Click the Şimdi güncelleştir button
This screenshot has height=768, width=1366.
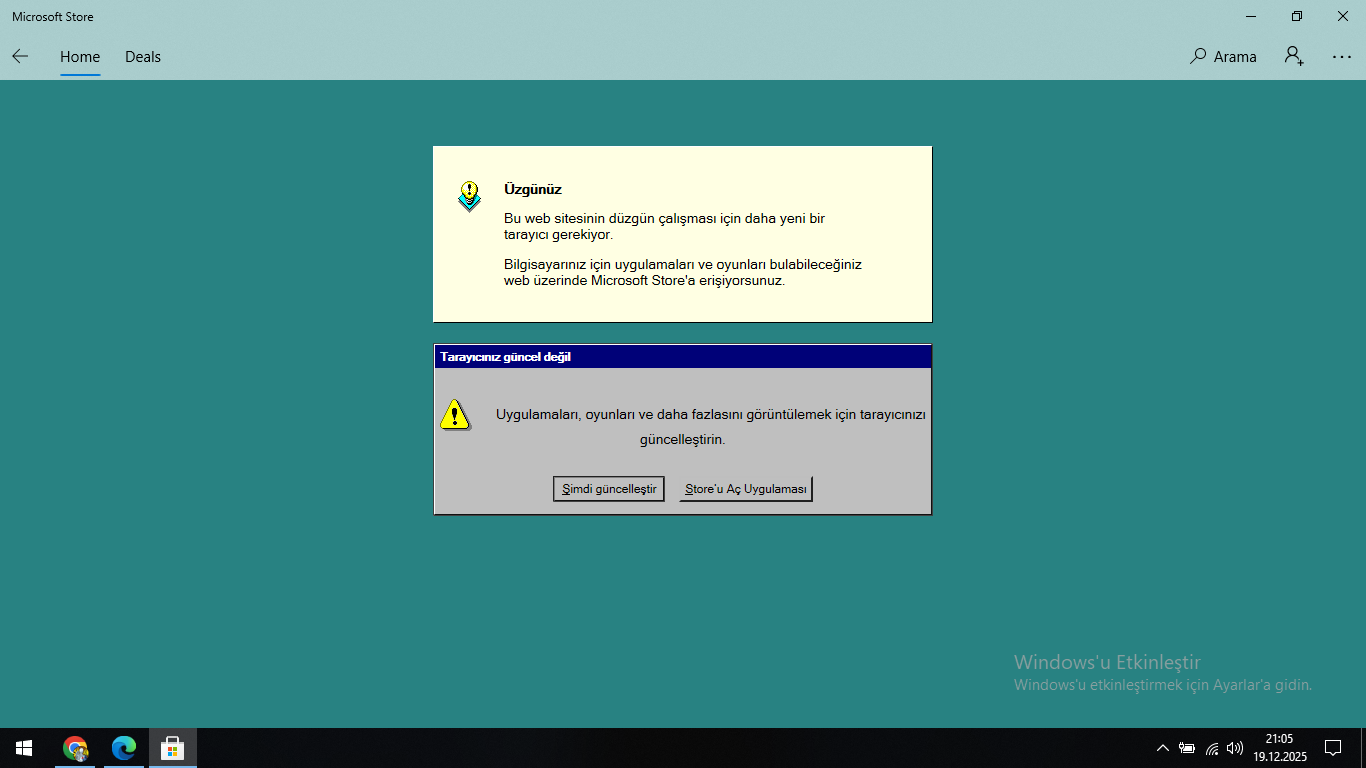click(609, 489)
